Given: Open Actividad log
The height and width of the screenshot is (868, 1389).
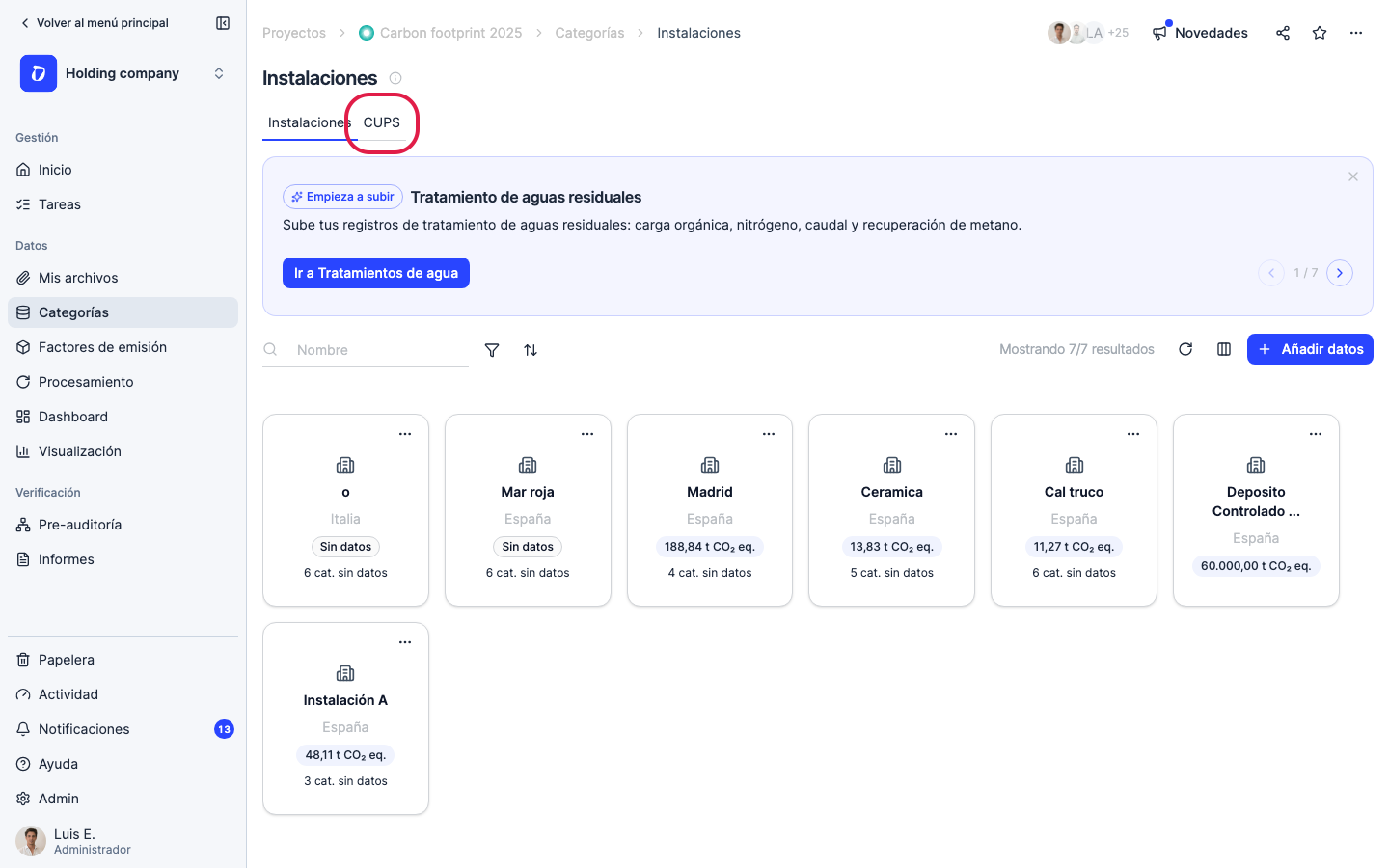Looking at the screenshot, I should pyautogui.click(x=123, y=694).
